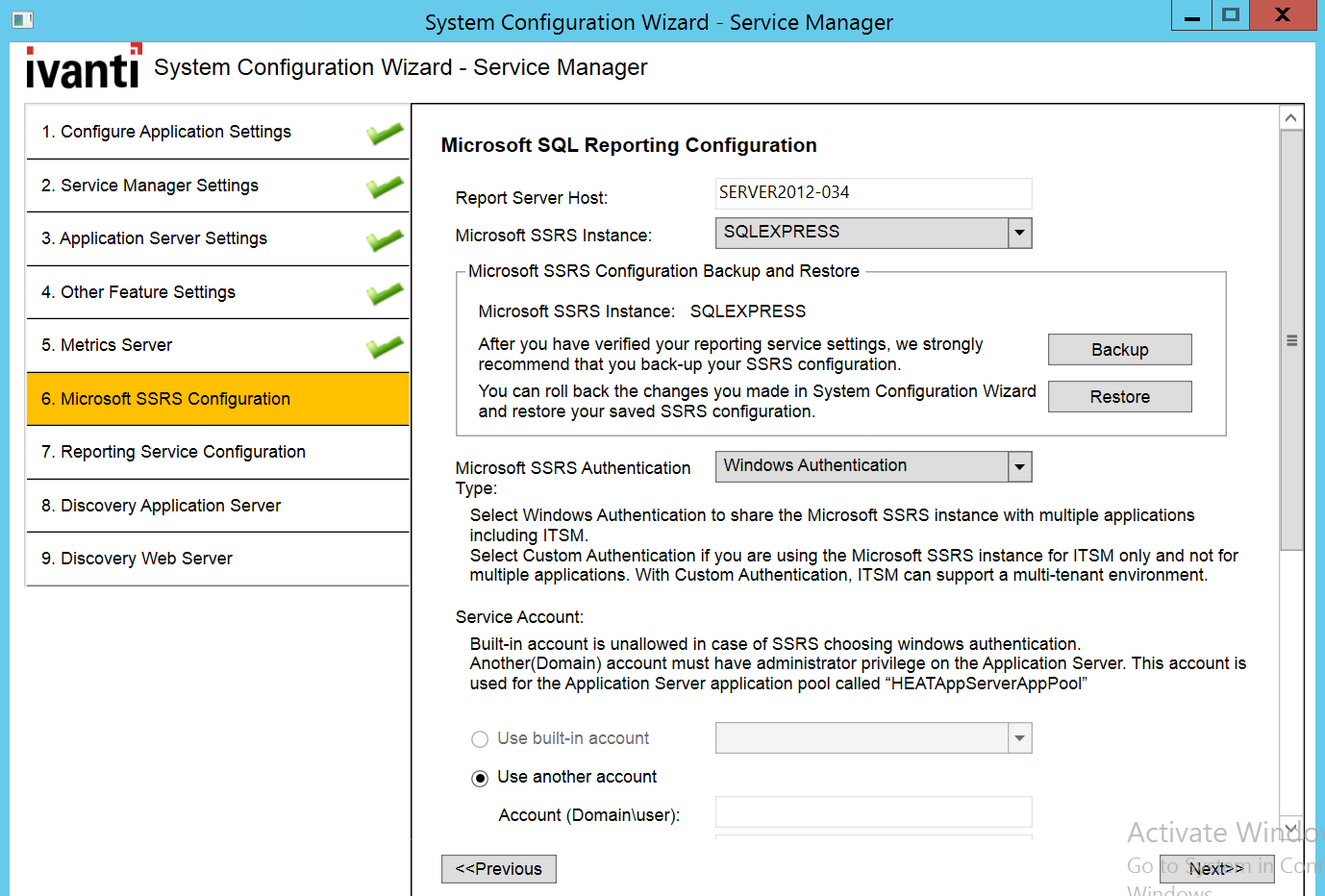Click the scroll up arrow in the panel
The image size is (1325, 896).
1291,118
